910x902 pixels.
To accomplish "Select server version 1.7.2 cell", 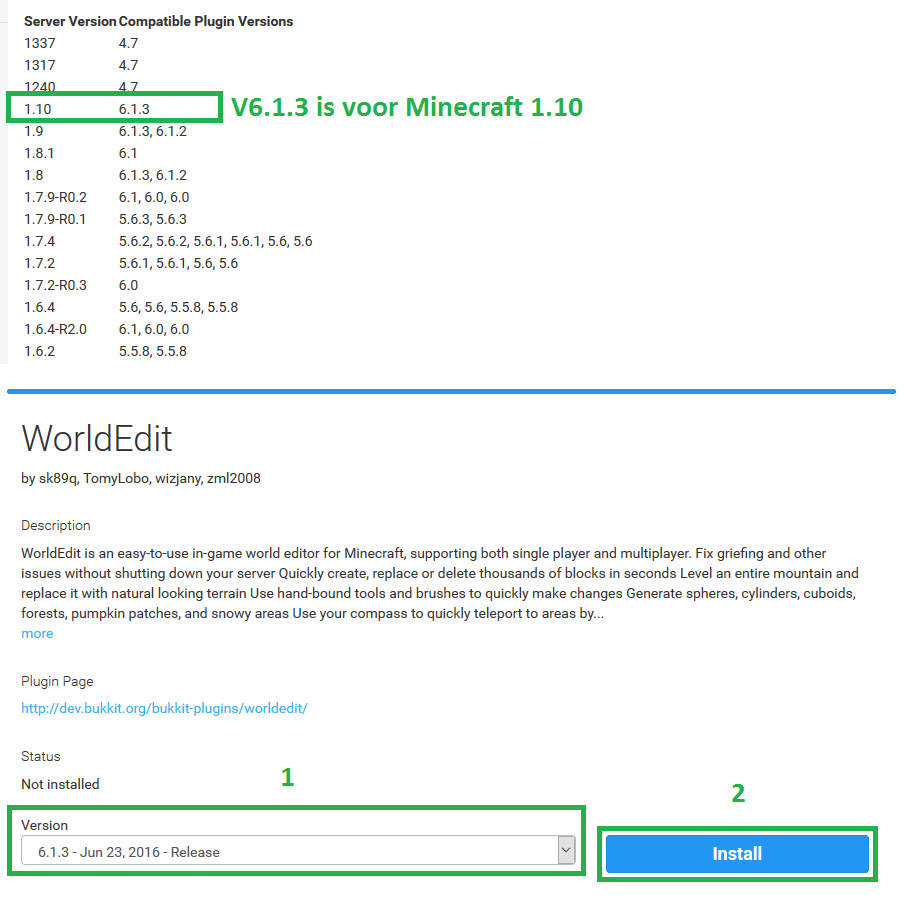I will [39, 264].
